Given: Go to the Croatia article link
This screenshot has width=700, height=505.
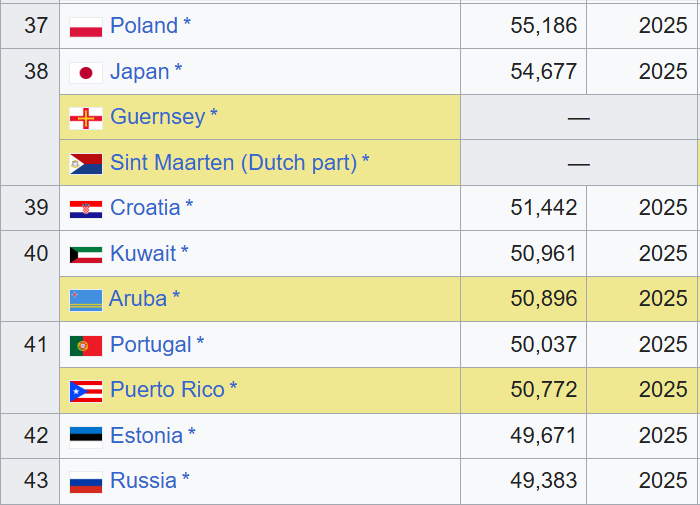Looking at the screenshot, I should pyautogui.click(x=145, y=208).
